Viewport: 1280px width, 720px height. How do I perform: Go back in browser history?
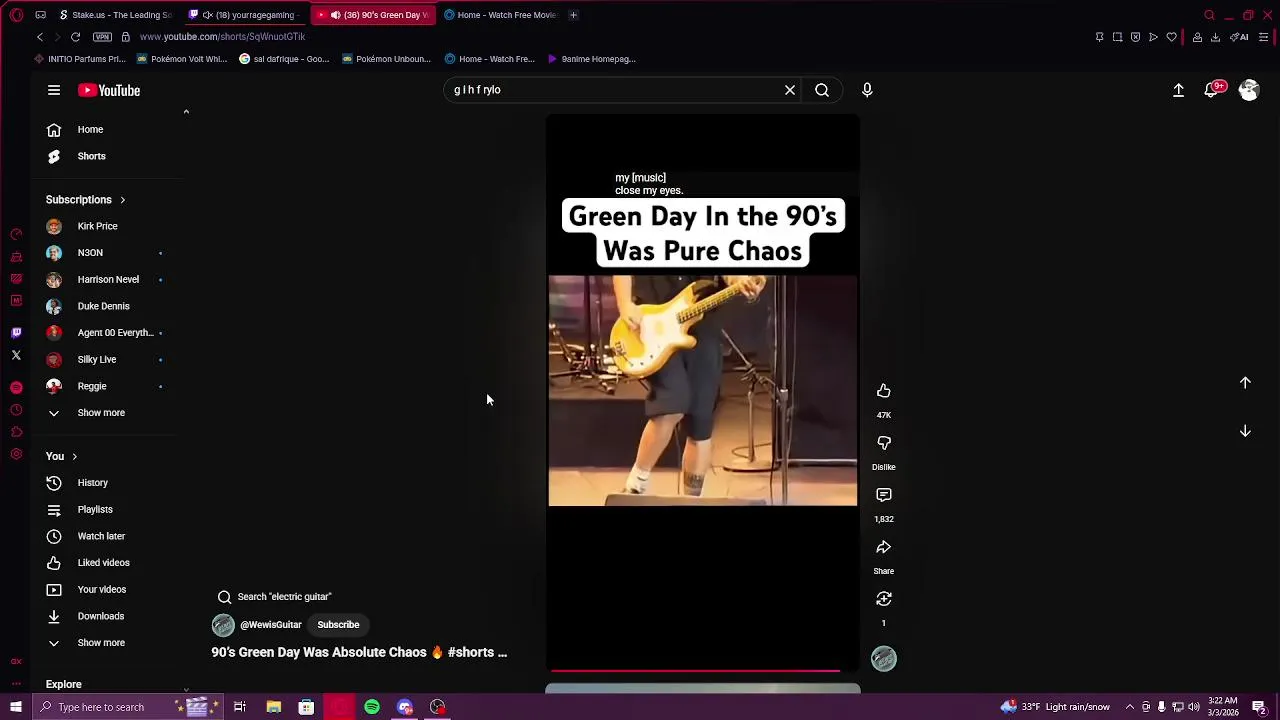[40, 37]
